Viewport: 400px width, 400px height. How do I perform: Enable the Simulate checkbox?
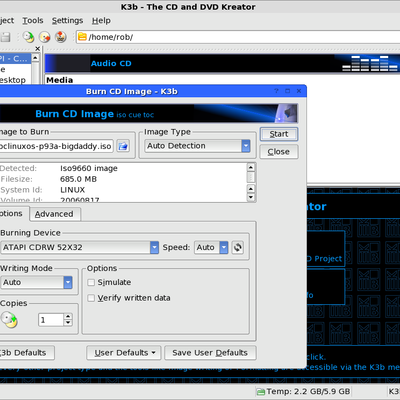pyautogui.click(x=91, y=282)
